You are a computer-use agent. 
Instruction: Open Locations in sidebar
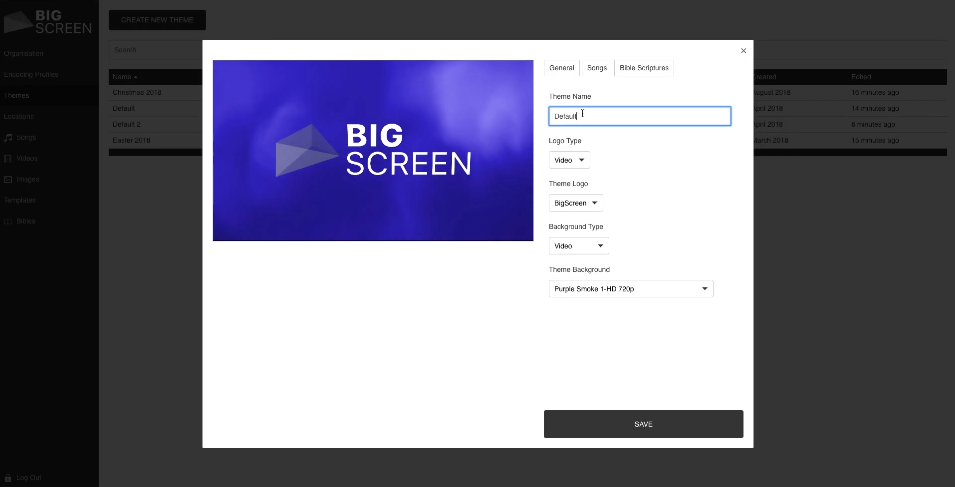tap(18, 116)
